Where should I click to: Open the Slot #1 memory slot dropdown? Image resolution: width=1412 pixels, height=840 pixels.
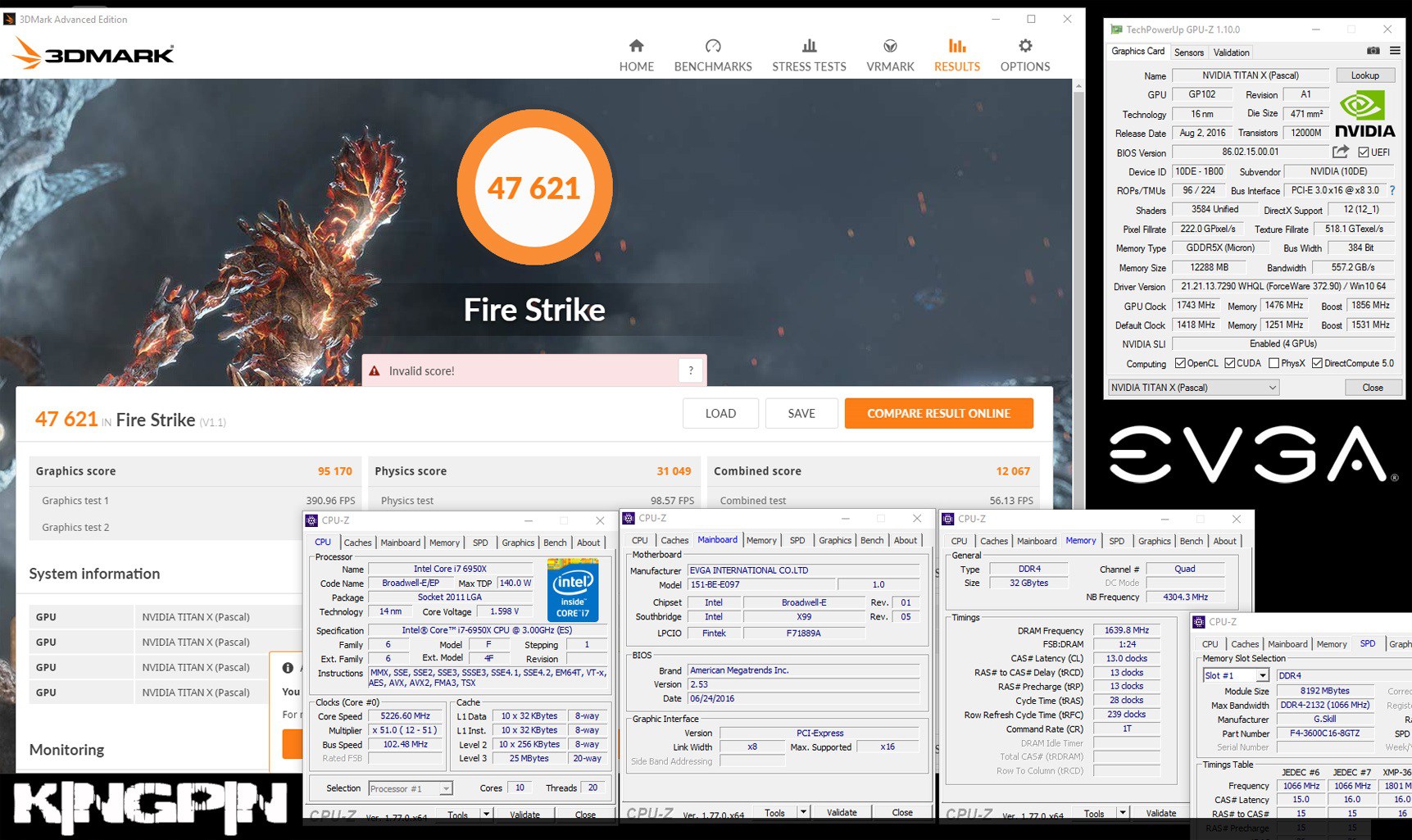[x=1236, y=675]
